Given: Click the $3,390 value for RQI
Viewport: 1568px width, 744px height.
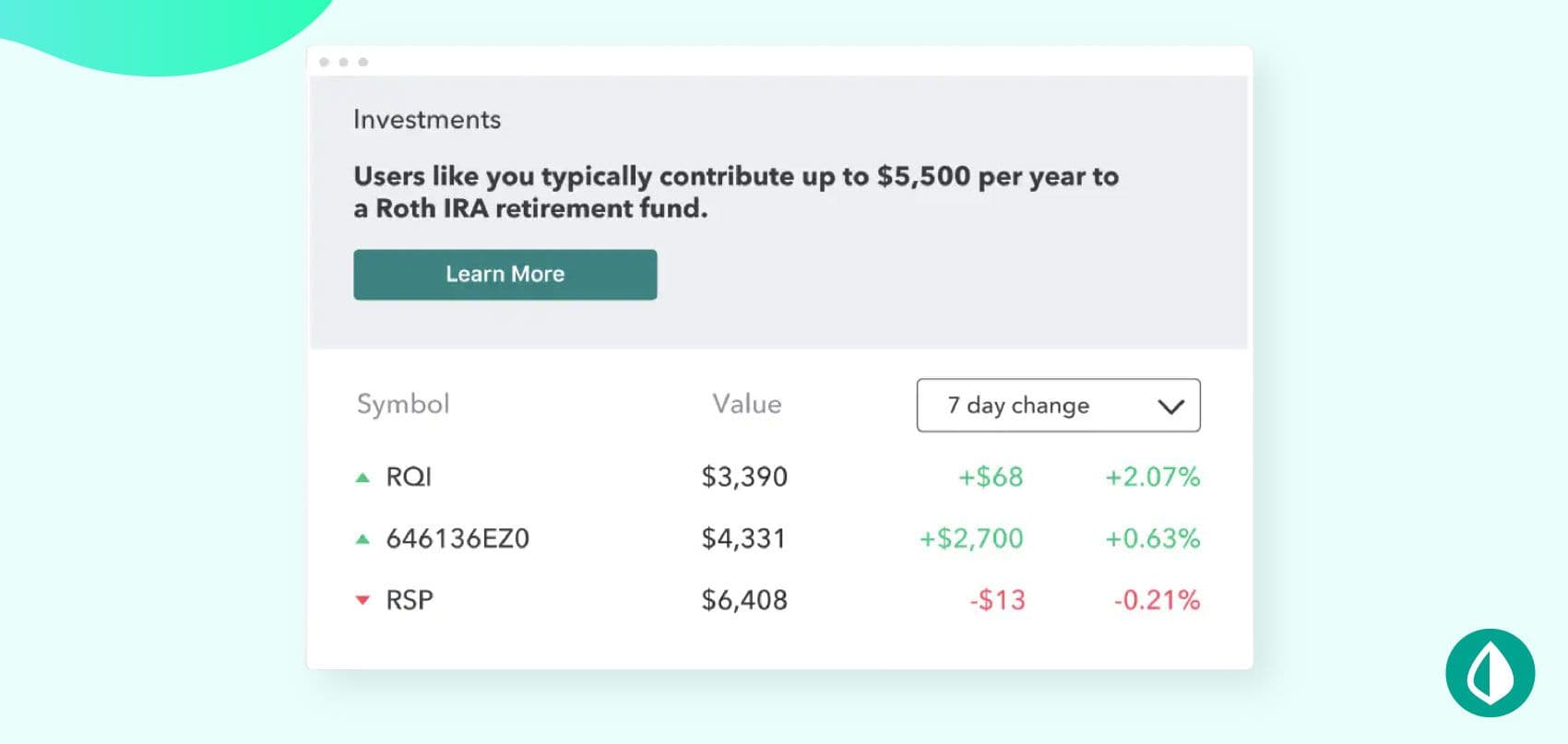Looking at the screenshot, I should tap(744, 477).
